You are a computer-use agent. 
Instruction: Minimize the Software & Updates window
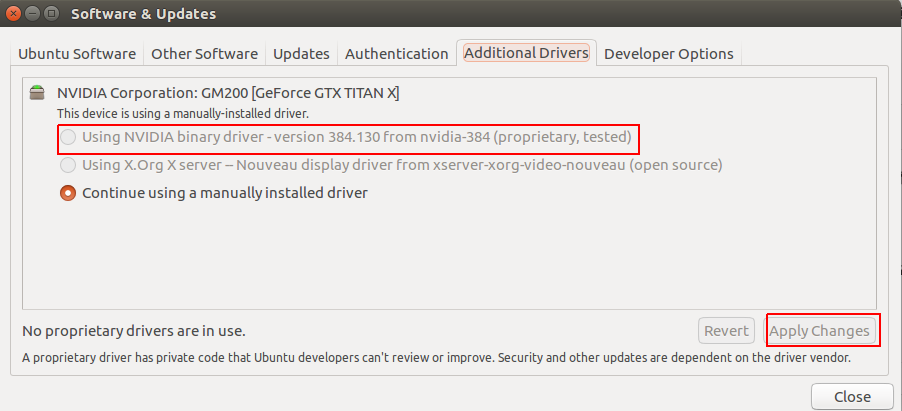pos(32,14)
